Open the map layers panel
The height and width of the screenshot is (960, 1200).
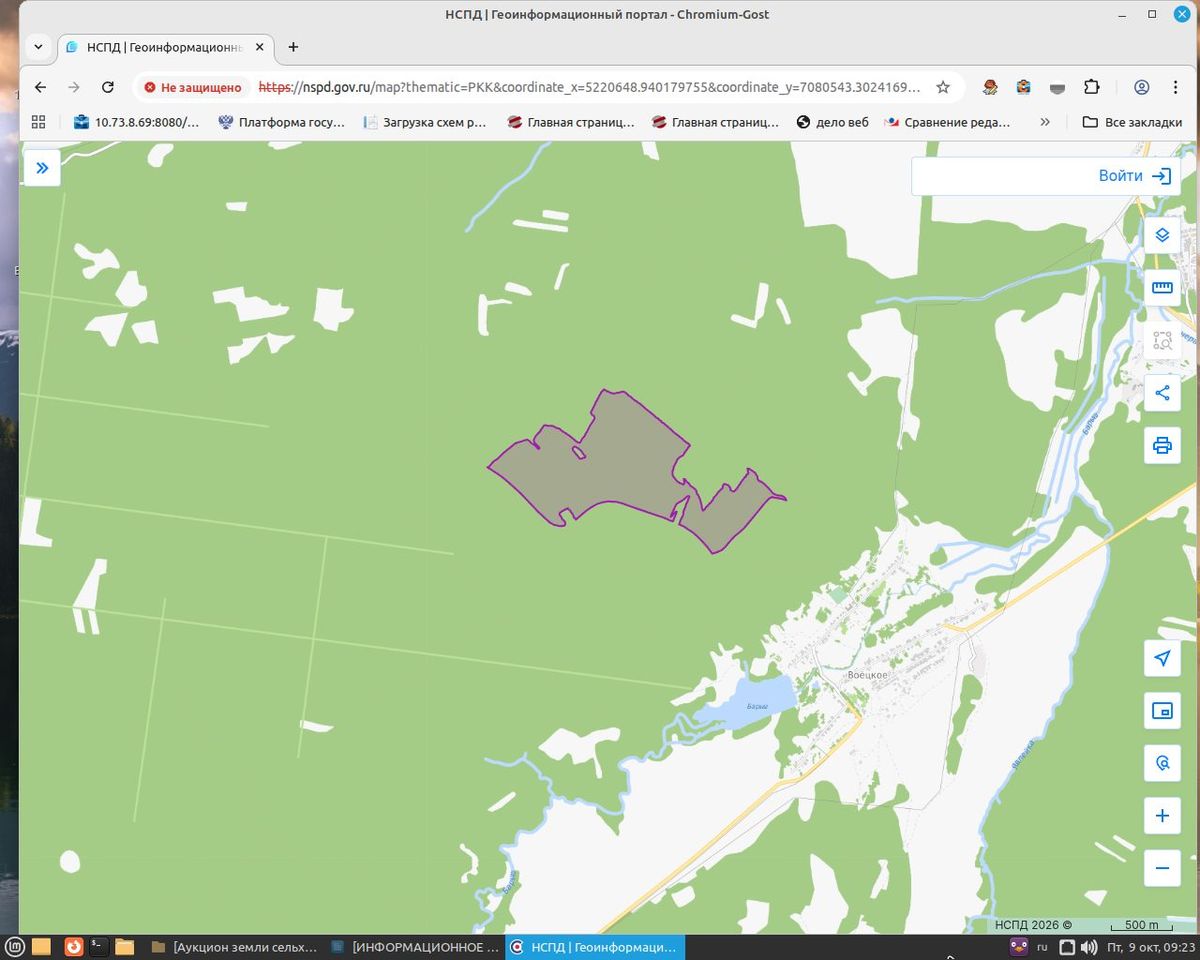pos(1162,235)
